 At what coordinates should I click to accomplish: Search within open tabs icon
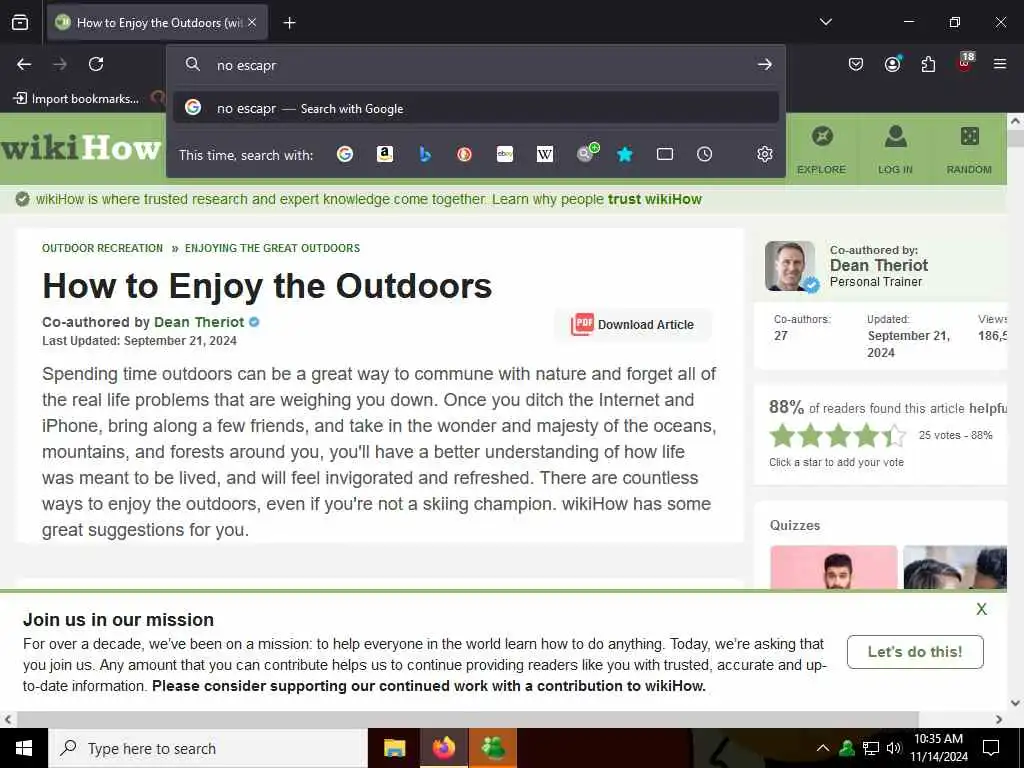(x=665, y=154)
